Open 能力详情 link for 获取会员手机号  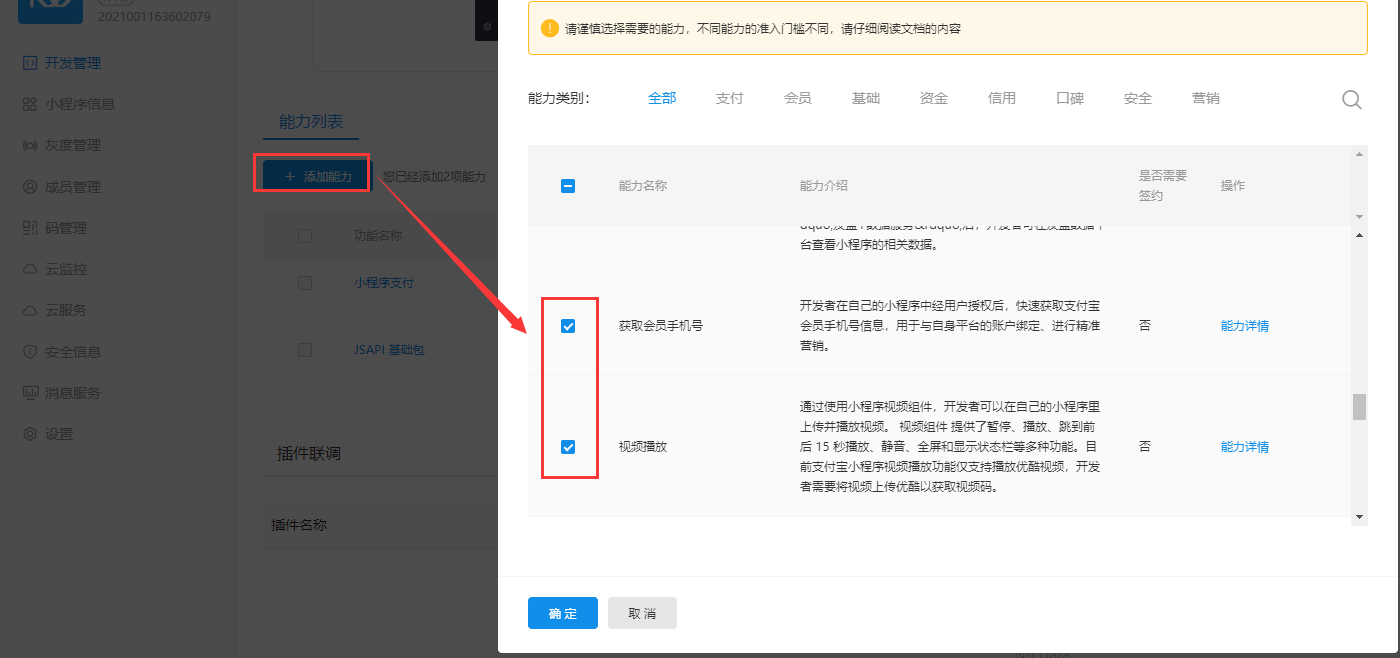click(1244, 326)
